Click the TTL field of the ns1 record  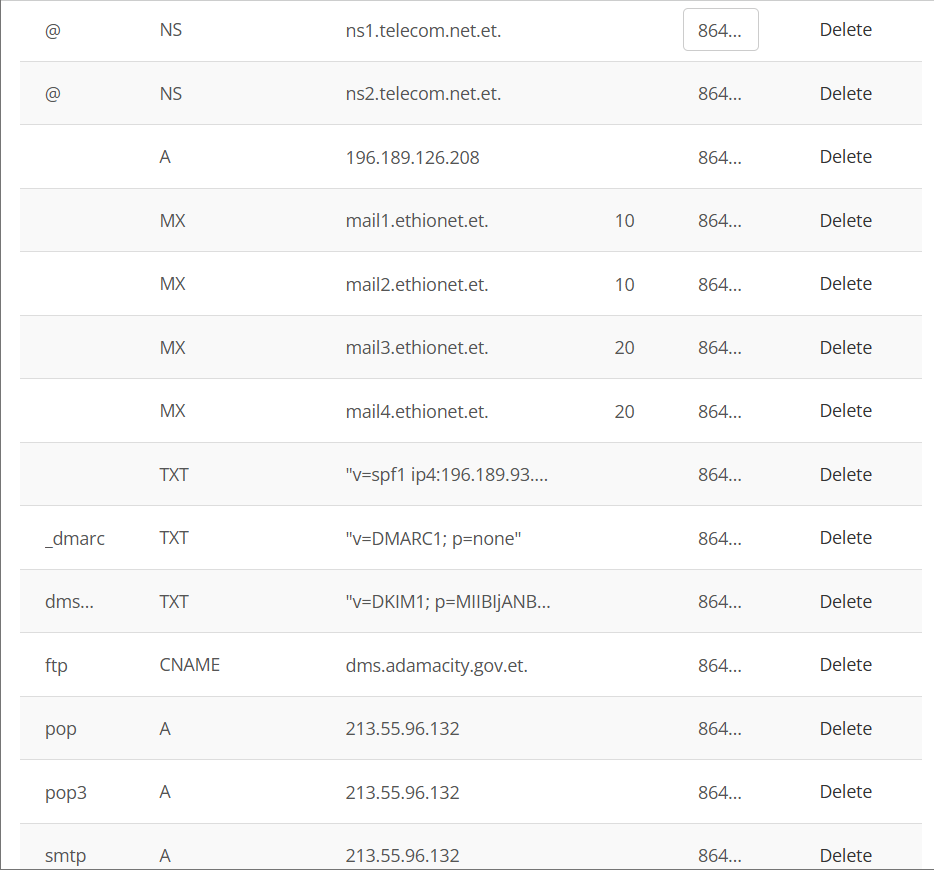720,30
